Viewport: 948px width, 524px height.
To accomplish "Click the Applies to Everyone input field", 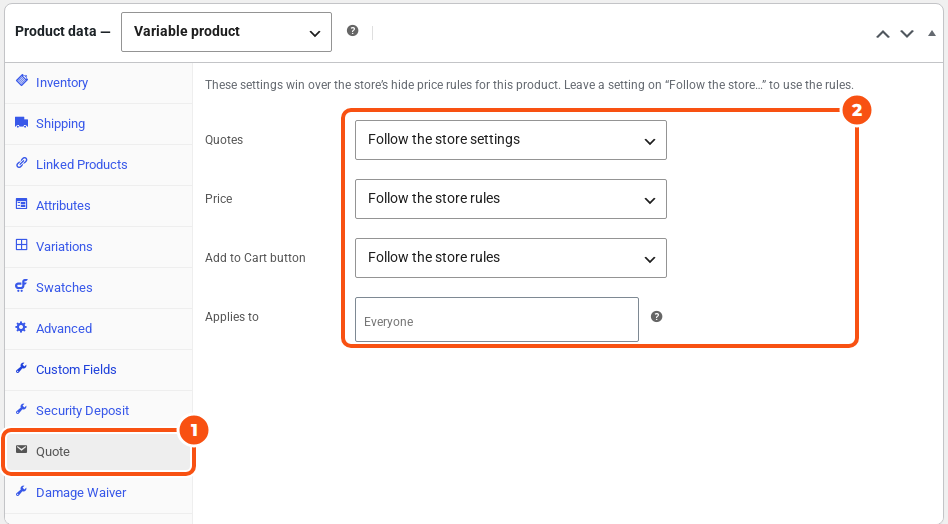I will coord(497,320).
